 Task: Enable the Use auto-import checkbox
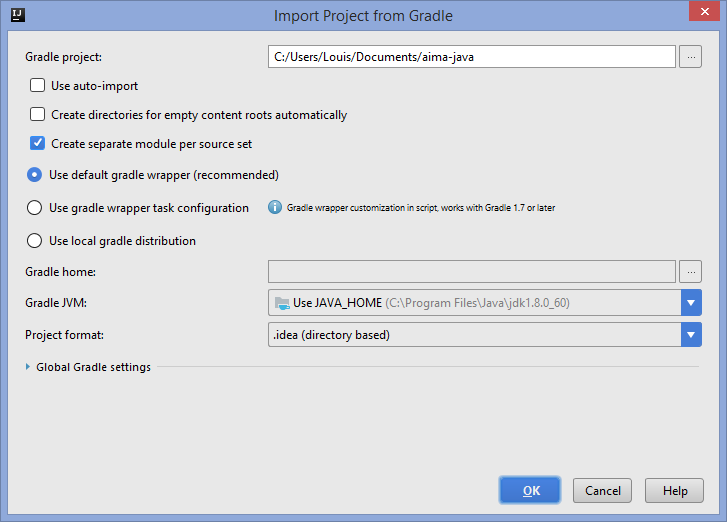(38, 86)
